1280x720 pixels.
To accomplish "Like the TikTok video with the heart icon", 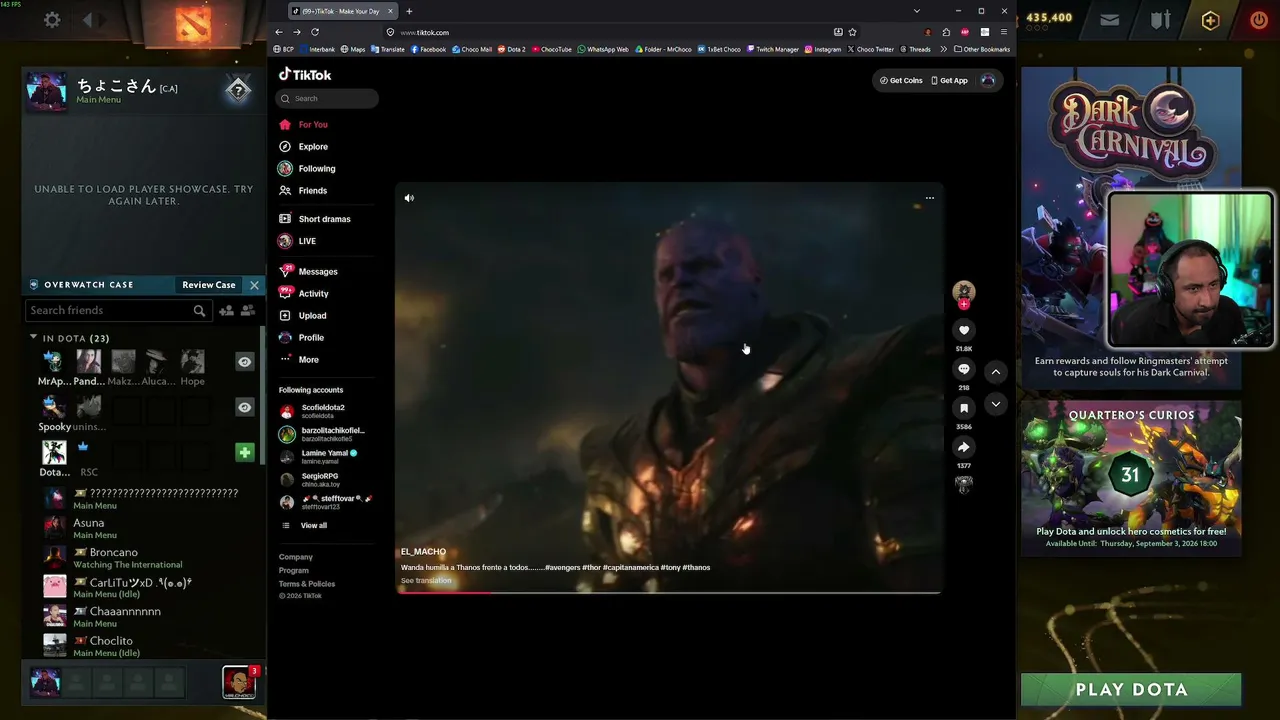I will (964, 330).
